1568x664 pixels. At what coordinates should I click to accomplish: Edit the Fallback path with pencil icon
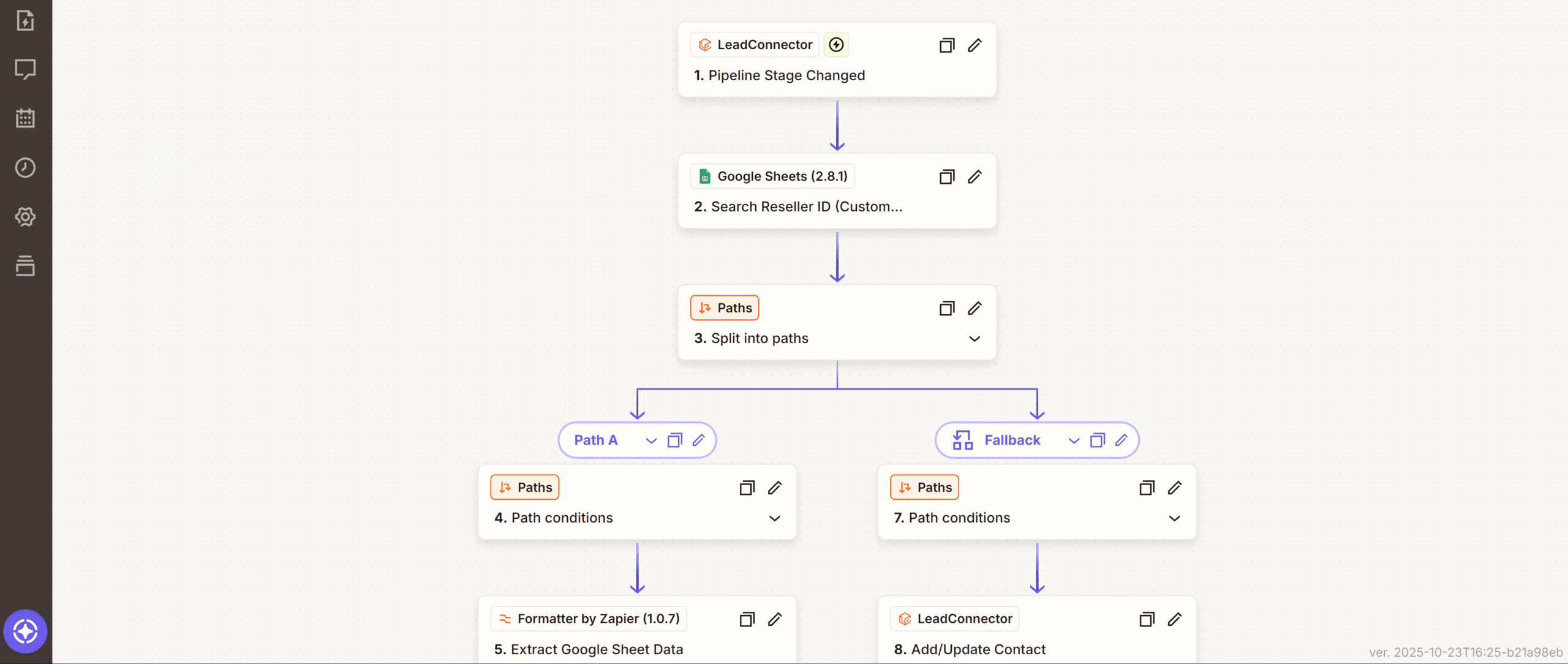click(x=1121, y=440)
